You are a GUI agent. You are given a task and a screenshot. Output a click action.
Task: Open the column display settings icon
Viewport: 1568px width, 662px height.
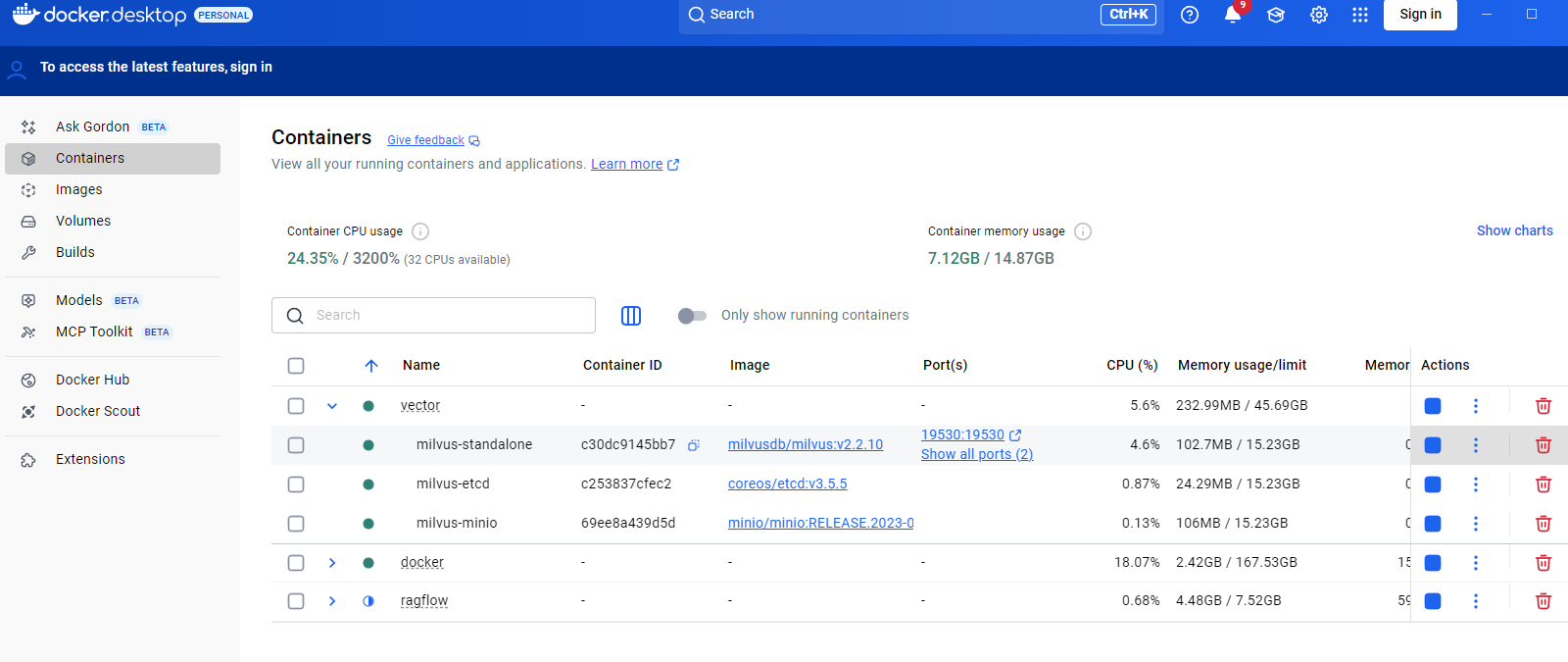tap(631, 316)
